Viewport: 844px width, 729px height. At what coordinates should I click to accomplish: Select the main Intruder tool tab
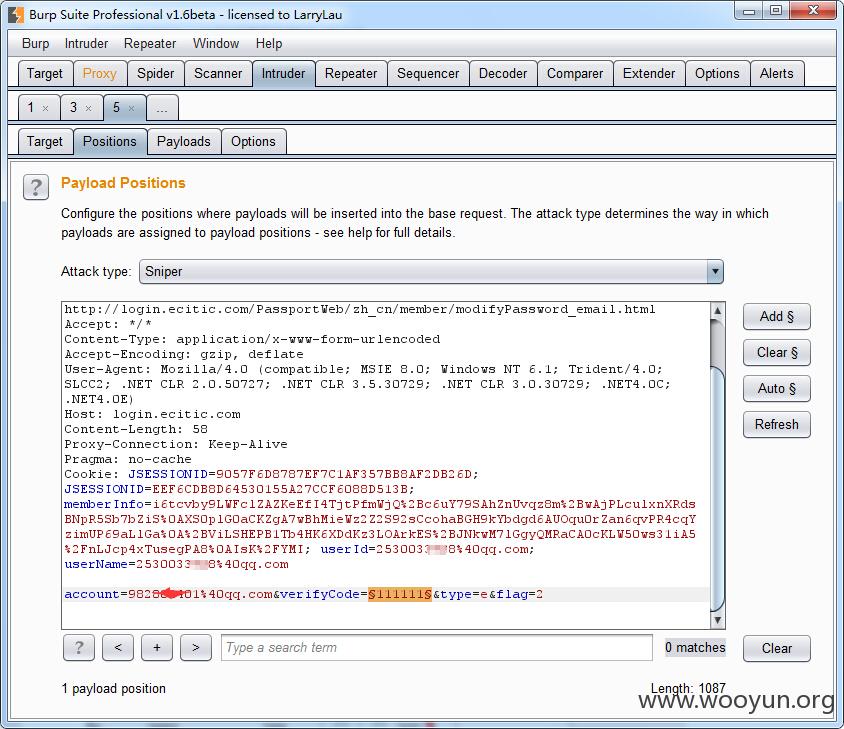point(284,73)
